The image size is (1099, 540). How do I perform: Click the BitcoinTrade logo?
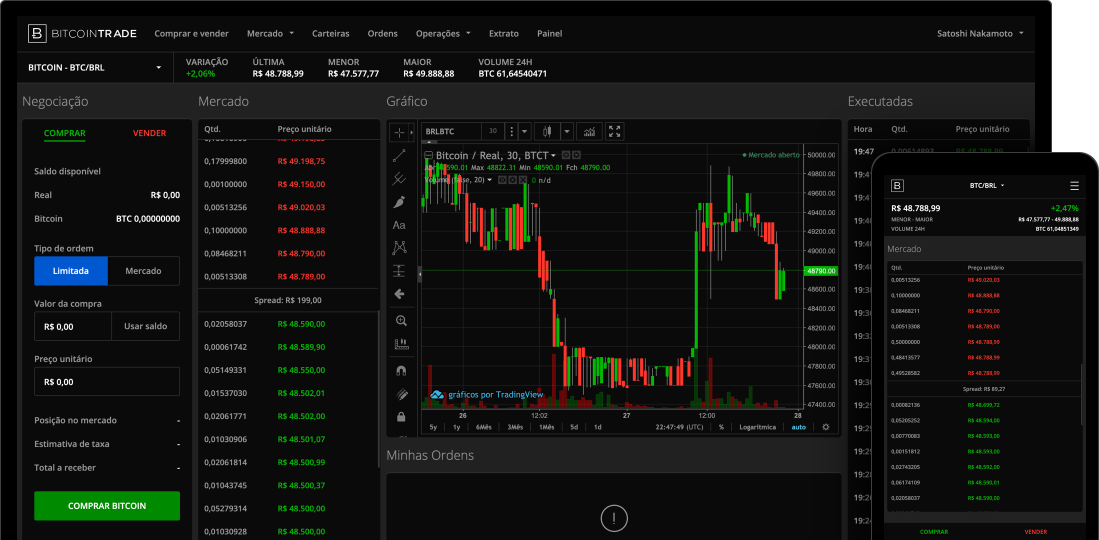(x=82, y=33)
